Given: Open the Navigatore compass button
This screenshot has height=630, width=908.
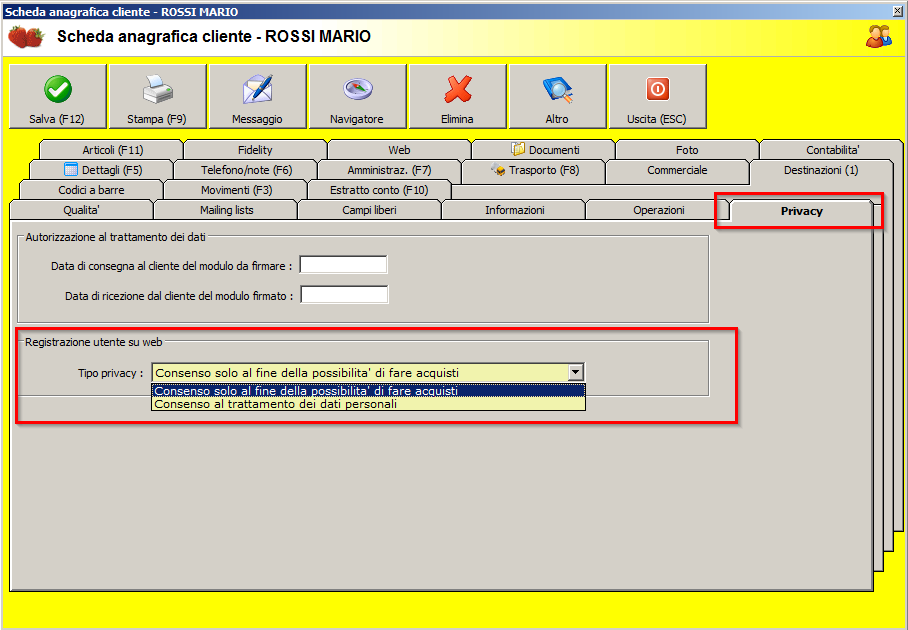Looking at the screenshot, I should 357,96.
